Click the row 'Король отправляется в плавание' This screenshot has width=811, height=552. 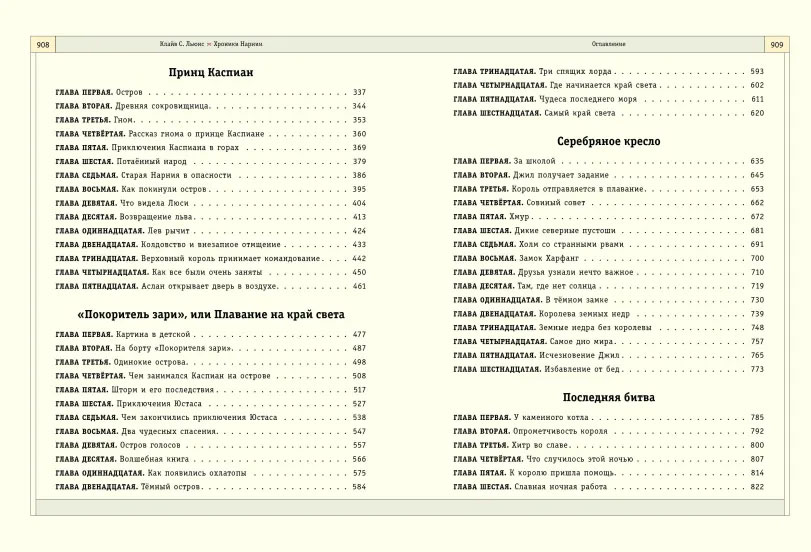point(609,189)
